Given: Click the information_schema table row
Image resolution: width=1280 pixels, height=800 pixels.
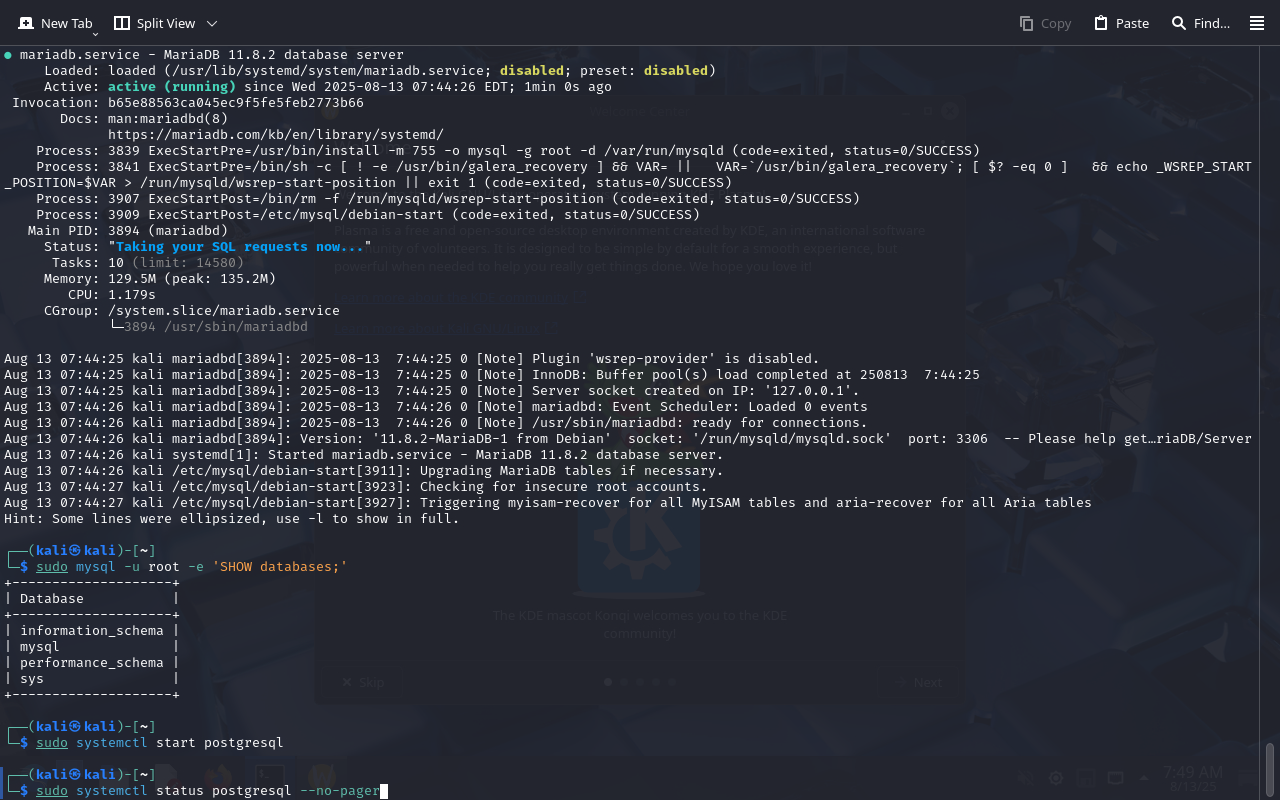Looking at the screenshot, I should (x=91, y=631).
